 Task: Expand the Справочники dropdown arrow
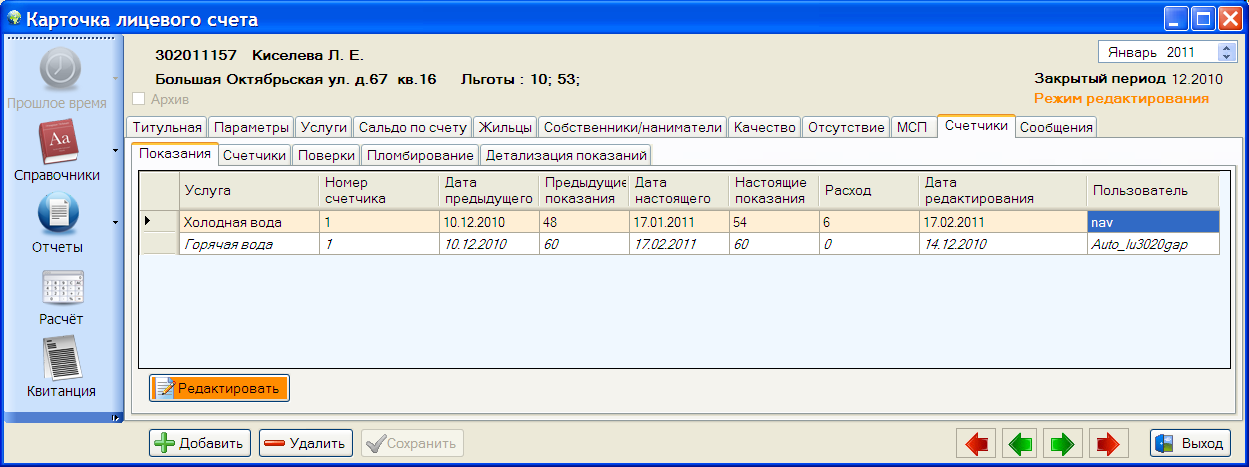(116, 151)
